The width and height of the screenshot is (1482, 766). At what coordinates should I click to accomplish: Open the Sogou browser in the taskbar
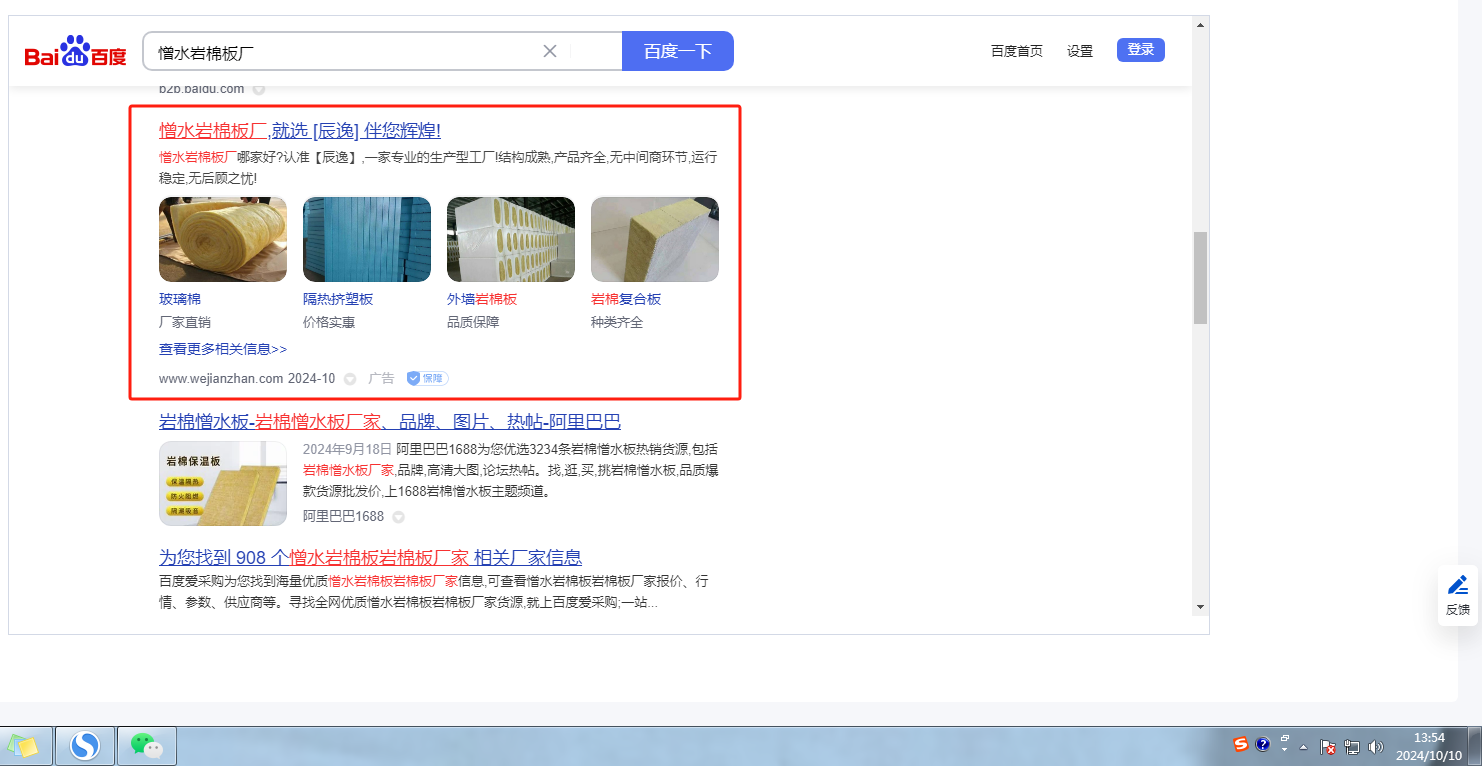coord(85,746)
